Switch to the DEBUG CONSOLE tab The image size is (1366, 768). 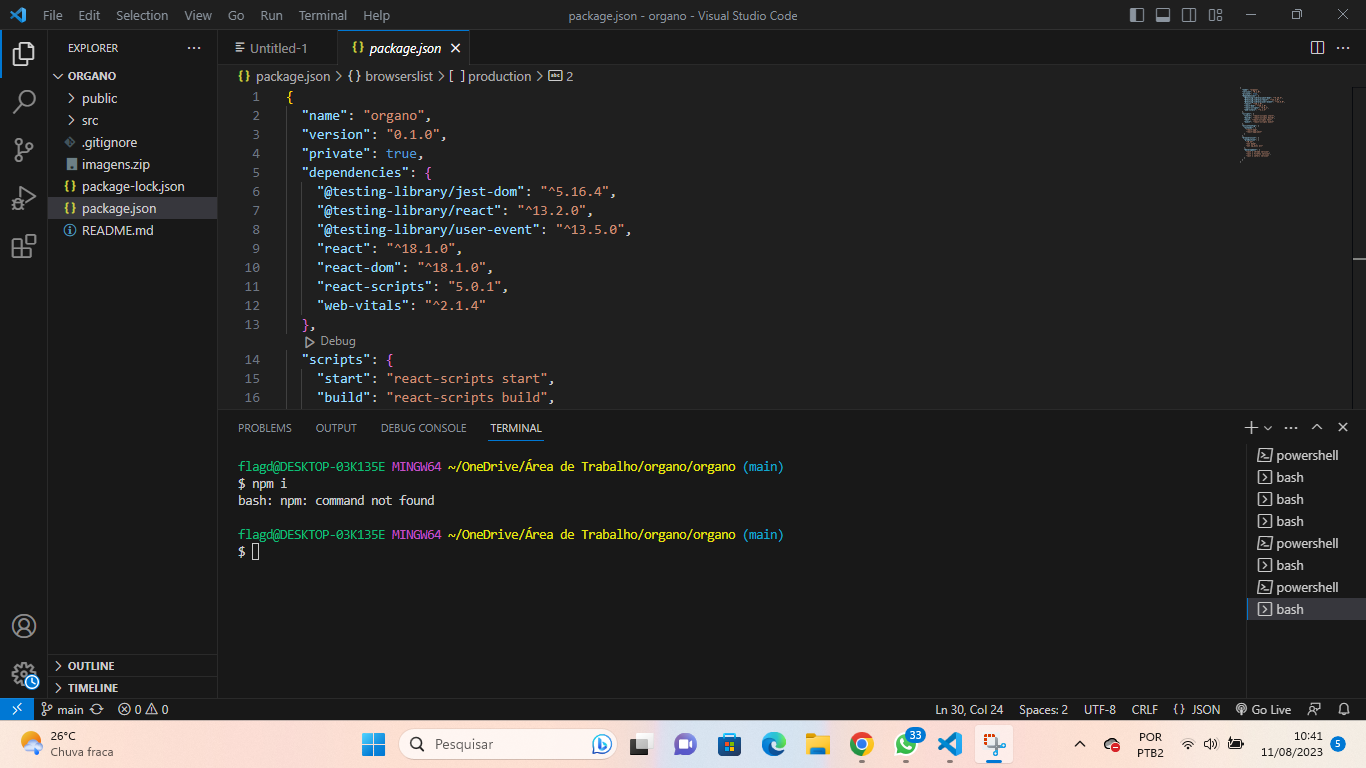tap(423, 428)
